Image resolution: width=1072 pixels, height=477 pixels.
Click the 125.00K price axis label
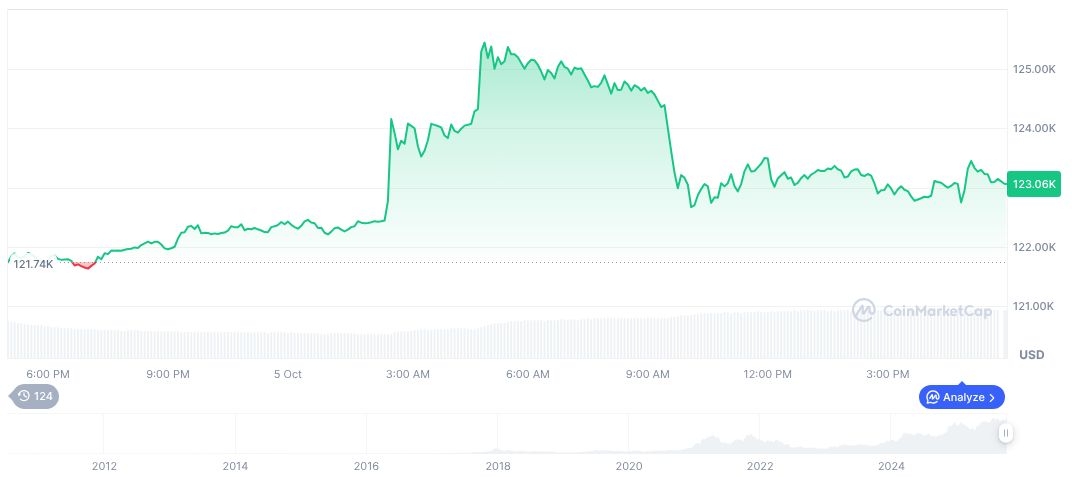[1034, 70]
